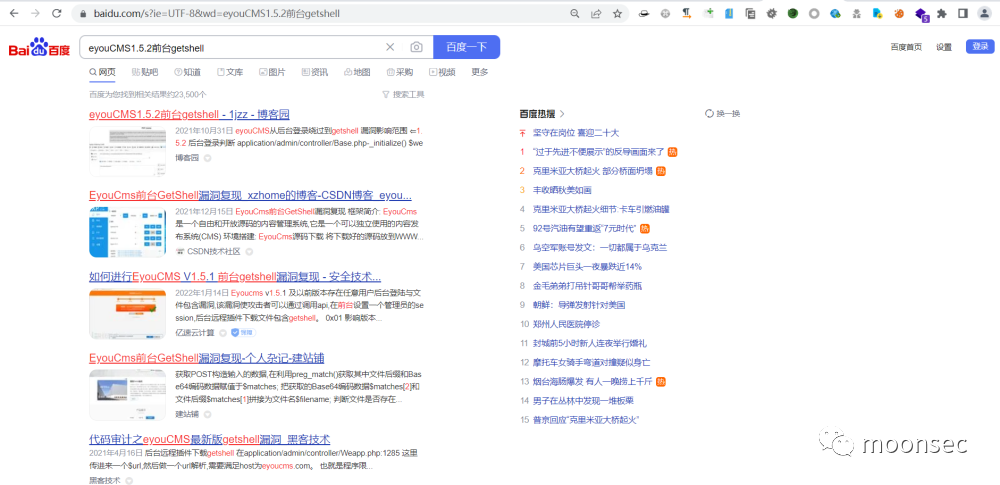
Task: Open CSDN result EyouCms前台GetShell漏洞复现
Action: (250, 195)
